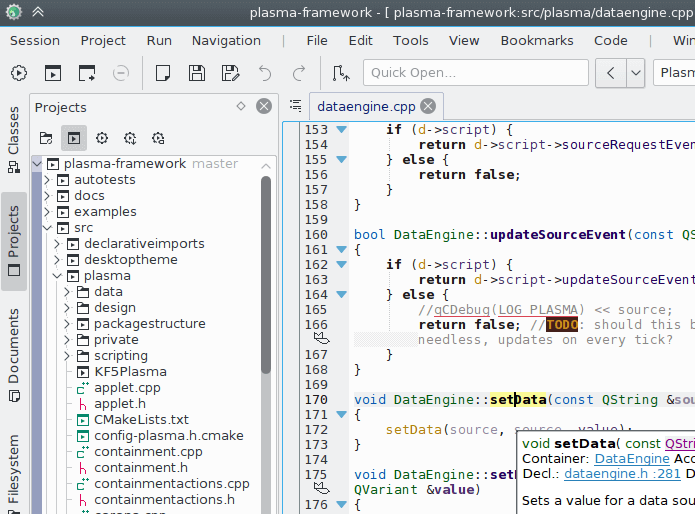Image resolution: width=695 pixels, height=514 pixels.
Task: Click the New file toolbar icon
Action: tap(163, 73)
